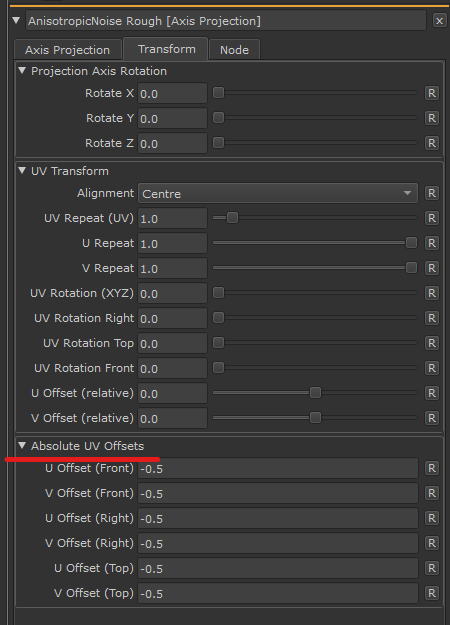The height and width of the screenshot is (625, 450).
Task: Click R reset beside Alignment dropdown
Action: (x=432, y=193)
